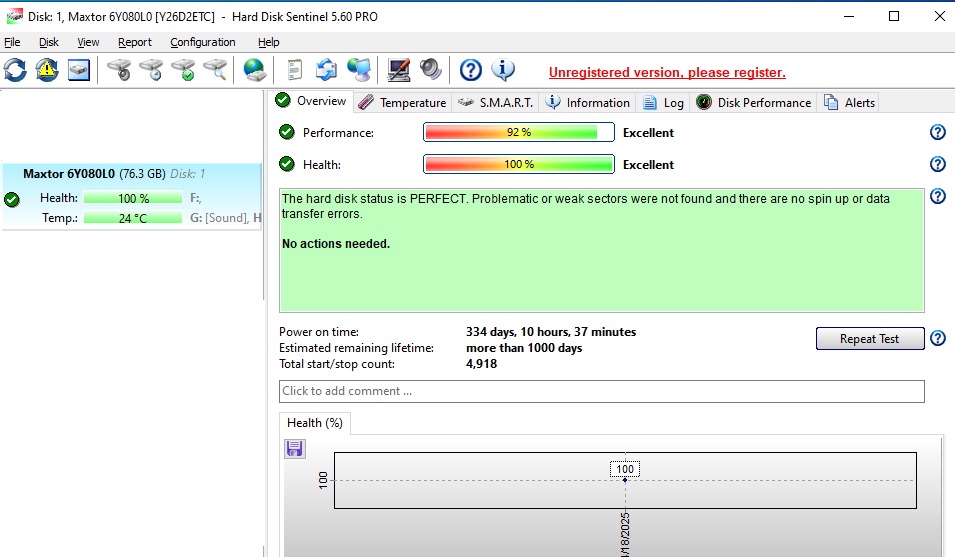Viewport: 955px width, 557px height.
Task: Switch to the S.M.A.R.T. tab
Action: (x=495, y=102)
